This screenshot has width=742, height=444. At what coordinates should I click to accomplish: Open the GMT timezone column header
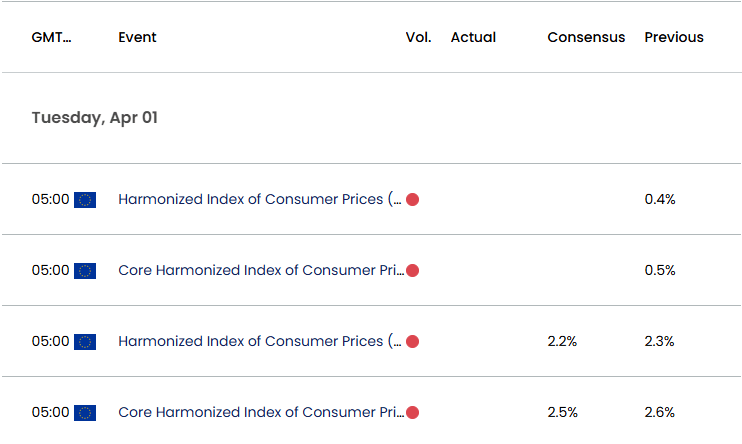point(52,37)
